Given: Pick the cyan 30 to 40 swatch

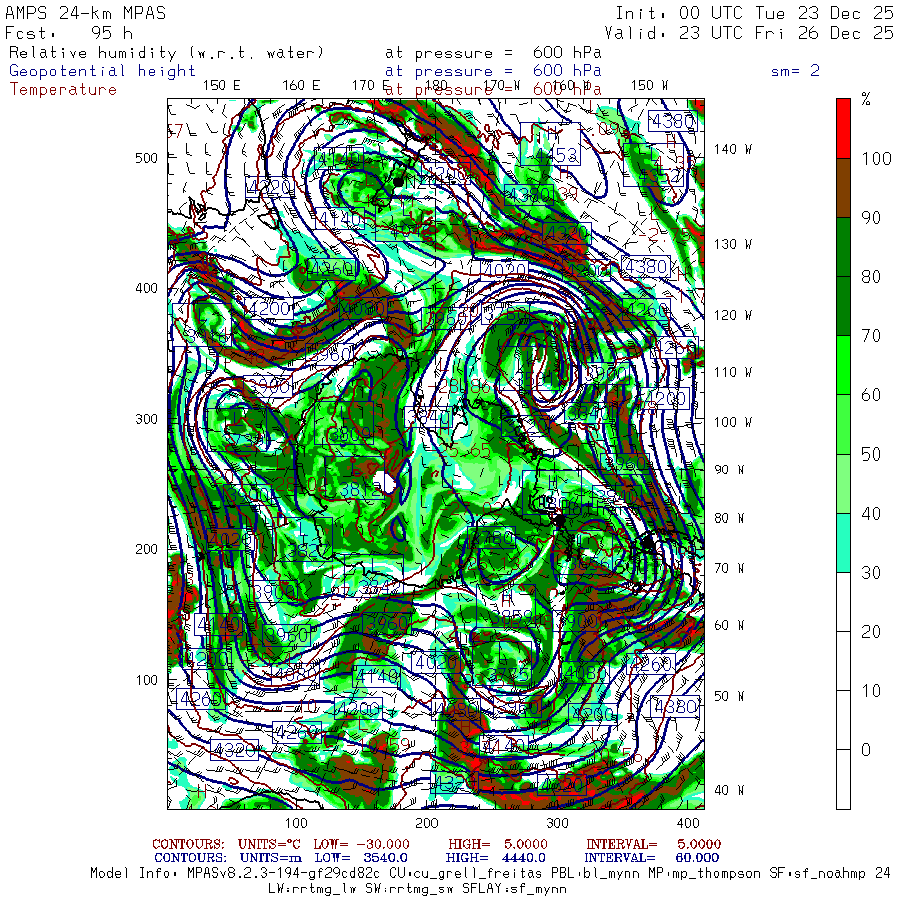Looking at the screenshot, I should coord(843,542).
